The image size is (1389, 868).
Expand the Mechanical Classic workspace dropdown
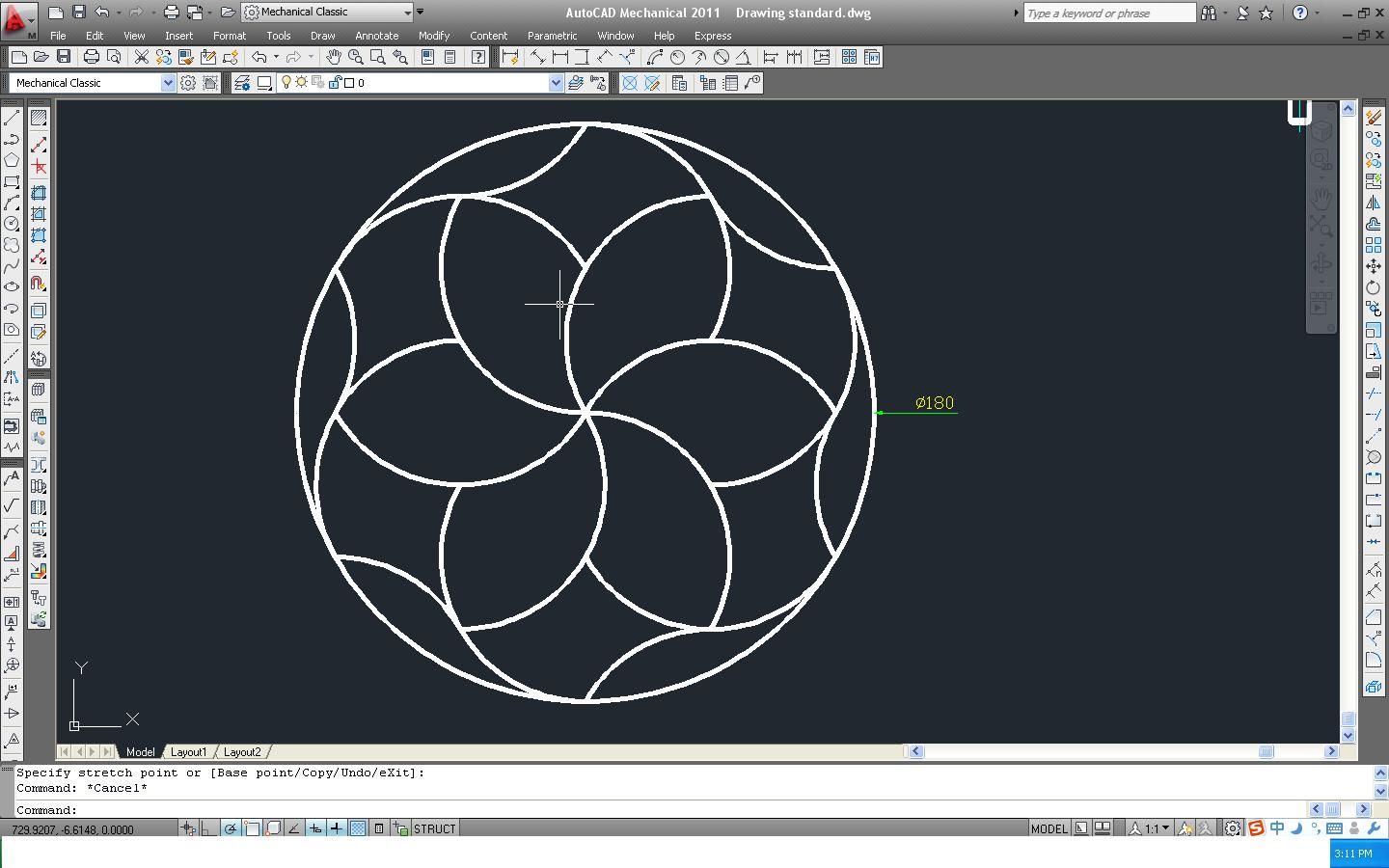(x=167, y=83)
